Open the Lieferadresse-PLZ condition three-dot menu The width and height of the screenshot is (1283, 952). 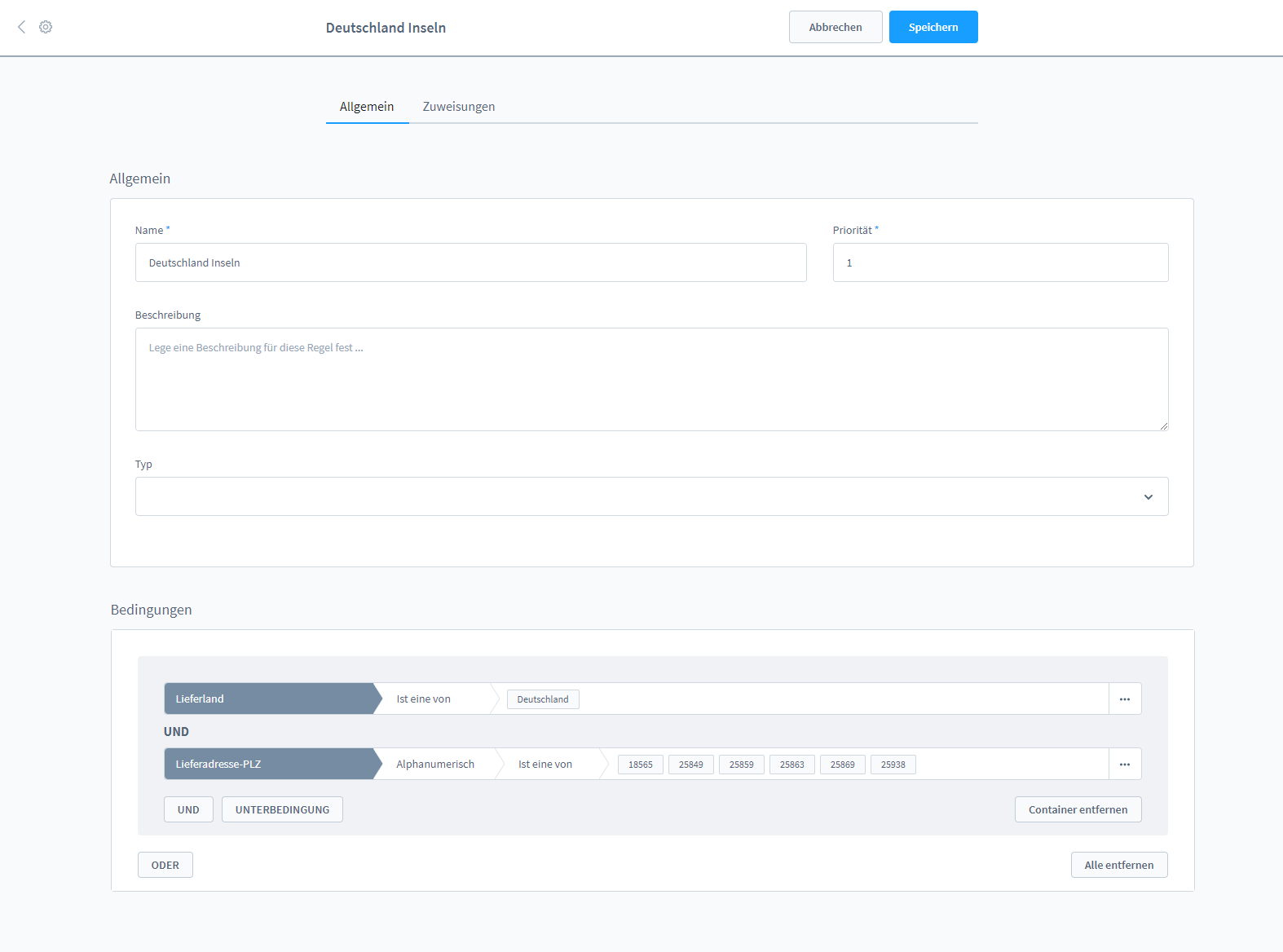[x=1124, y=765]
